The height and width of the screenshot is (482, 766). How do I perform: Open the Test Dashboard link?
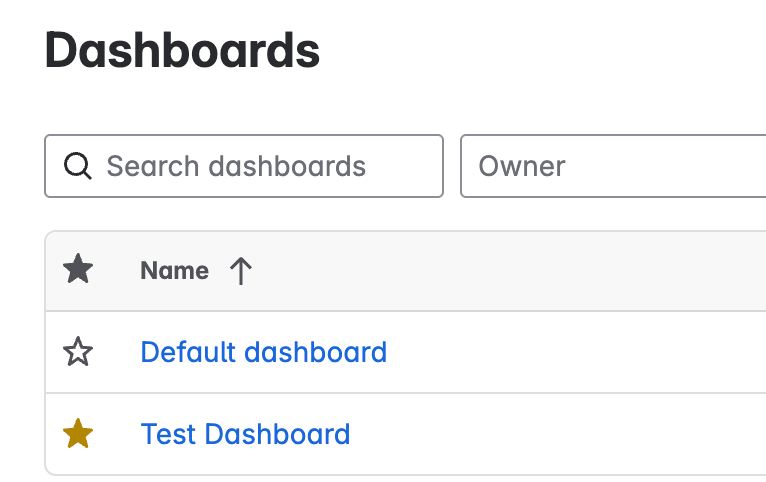point(245,434)
